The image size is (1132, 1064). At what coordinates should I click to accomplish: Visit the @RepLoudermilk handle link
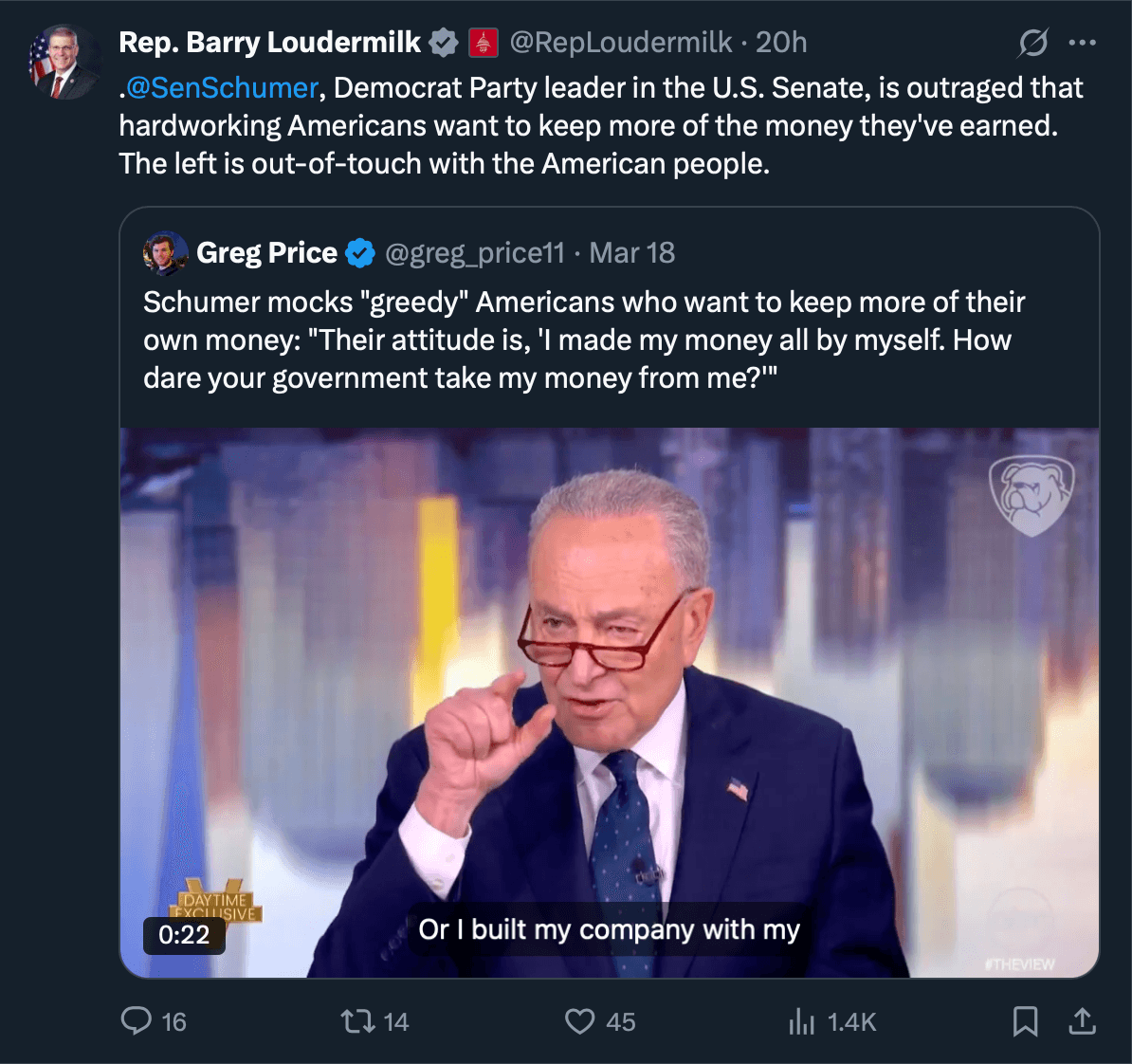tap(621, 43)
